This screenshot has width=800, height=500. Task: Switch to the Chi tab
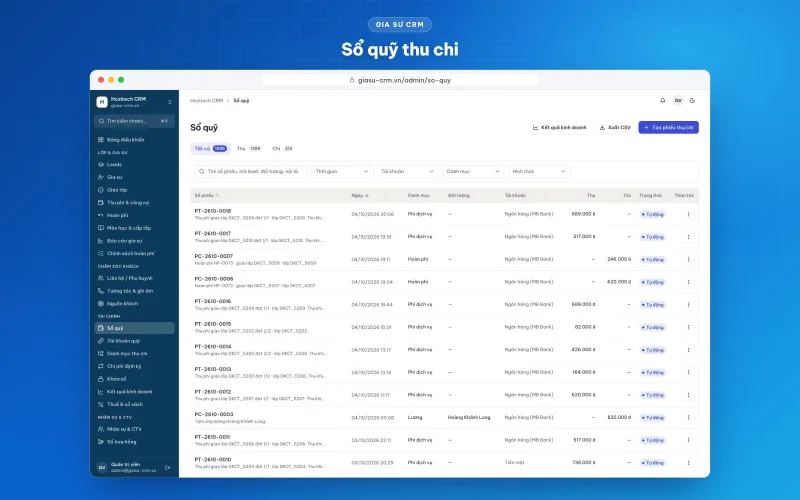pos(282,148)
